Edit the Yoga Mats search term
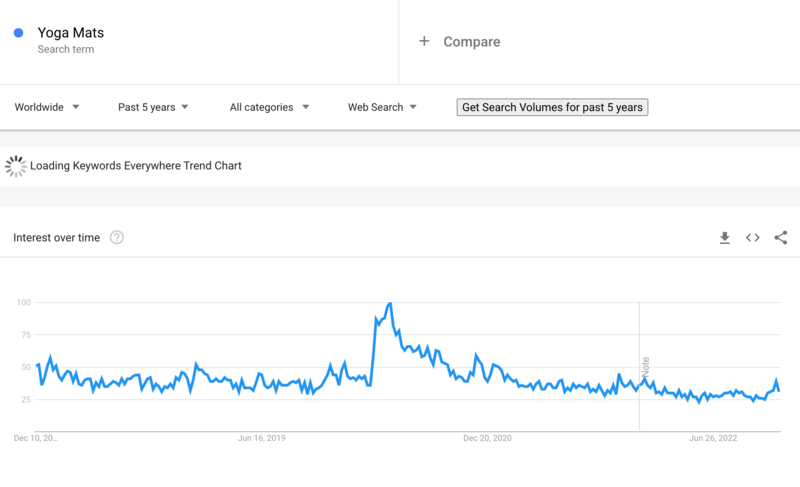Screen dimensions: 800x487 [x=70, y=33]
